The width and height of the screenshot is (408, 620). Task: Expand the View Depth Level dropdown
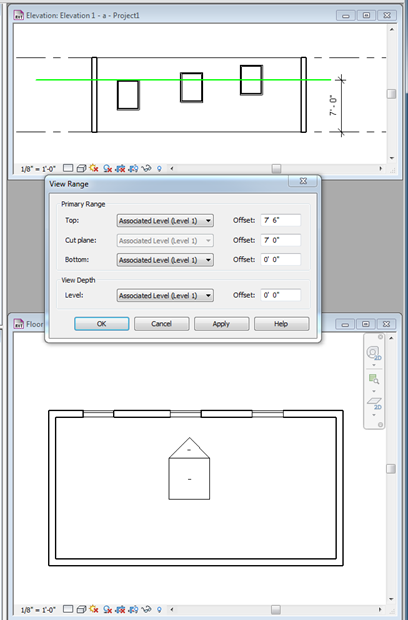point(165,295)
